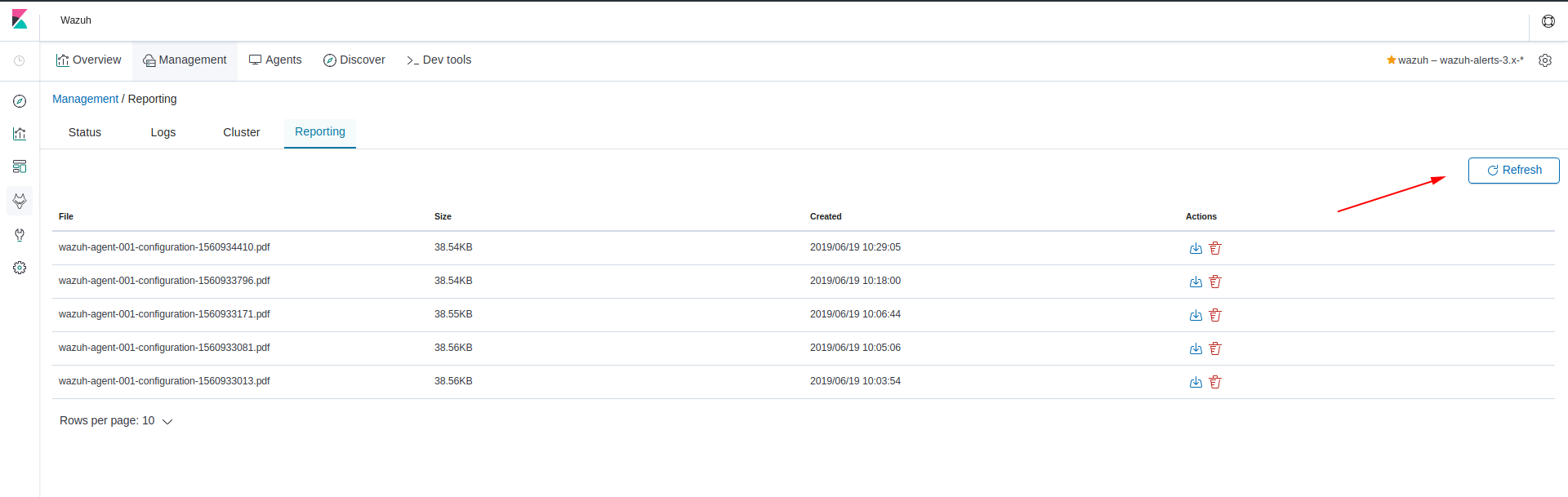
Task: Download the wazuh-agent-001-configuration-1560934410.pdf report
Action: (x=1196, y=248)
